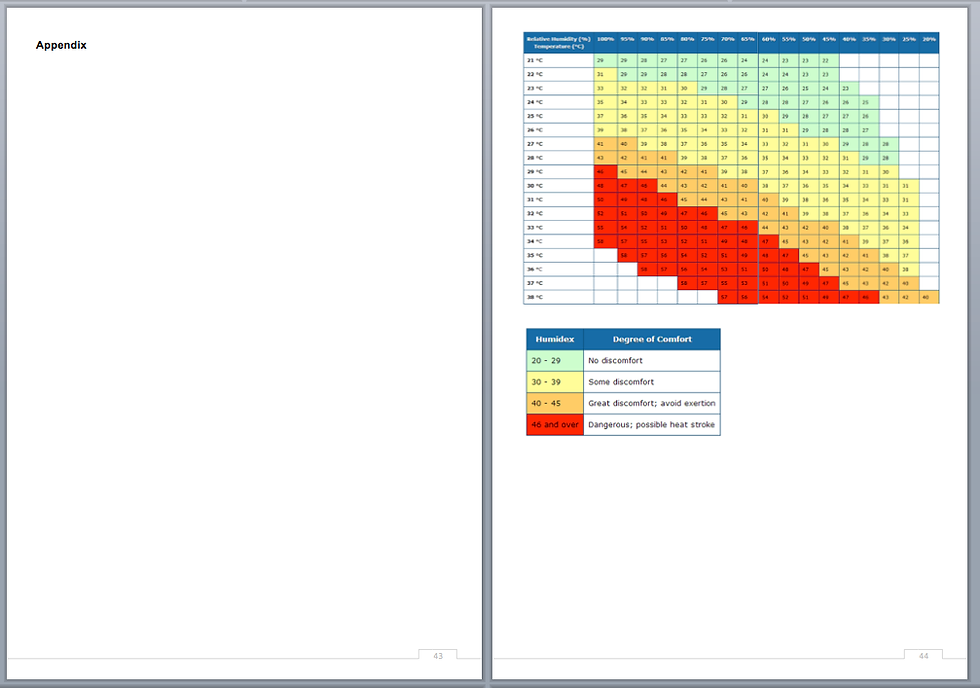Pick the orange 40 - 45 legend swatch
980x688 pixels.
pyautogui.click(x=555, y=403)
